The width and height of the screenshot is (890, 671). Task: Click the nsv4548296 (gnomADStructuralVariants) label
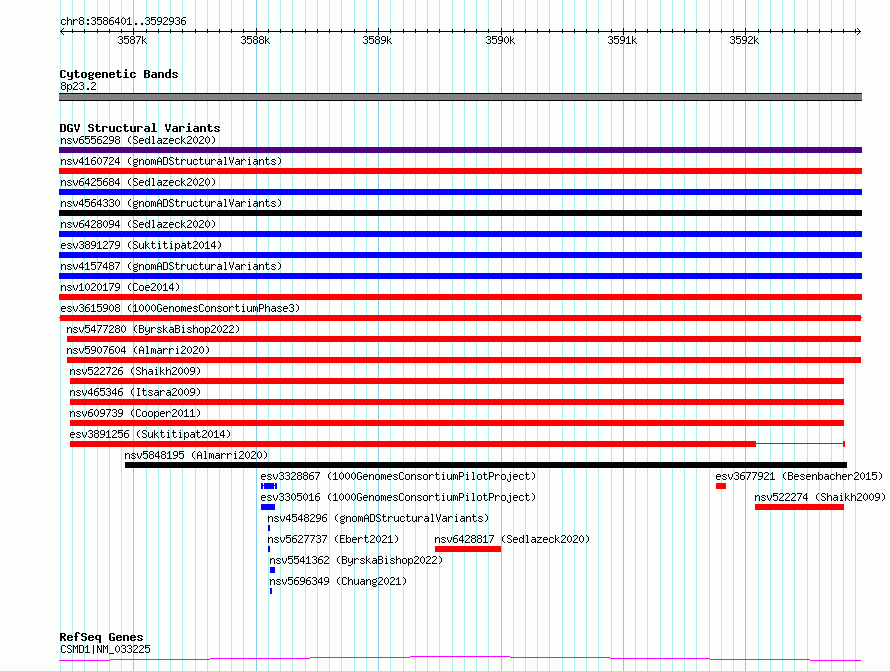tap(378, 518)
